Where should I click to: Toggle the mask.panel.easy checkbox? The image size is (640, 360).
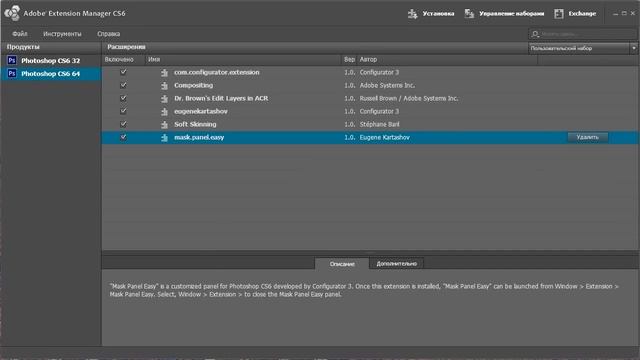pyautogui.click(x=123, y=137)
